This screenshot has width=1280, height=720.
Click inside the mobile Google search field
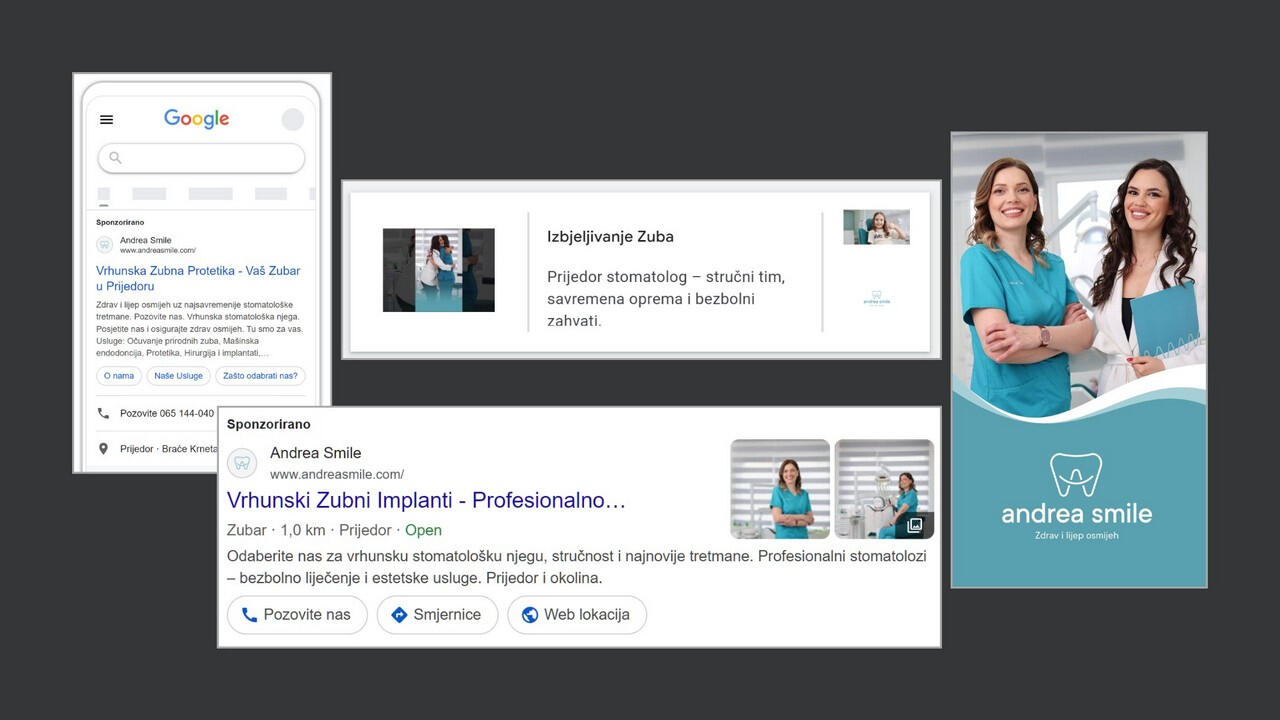click(210, 158)
